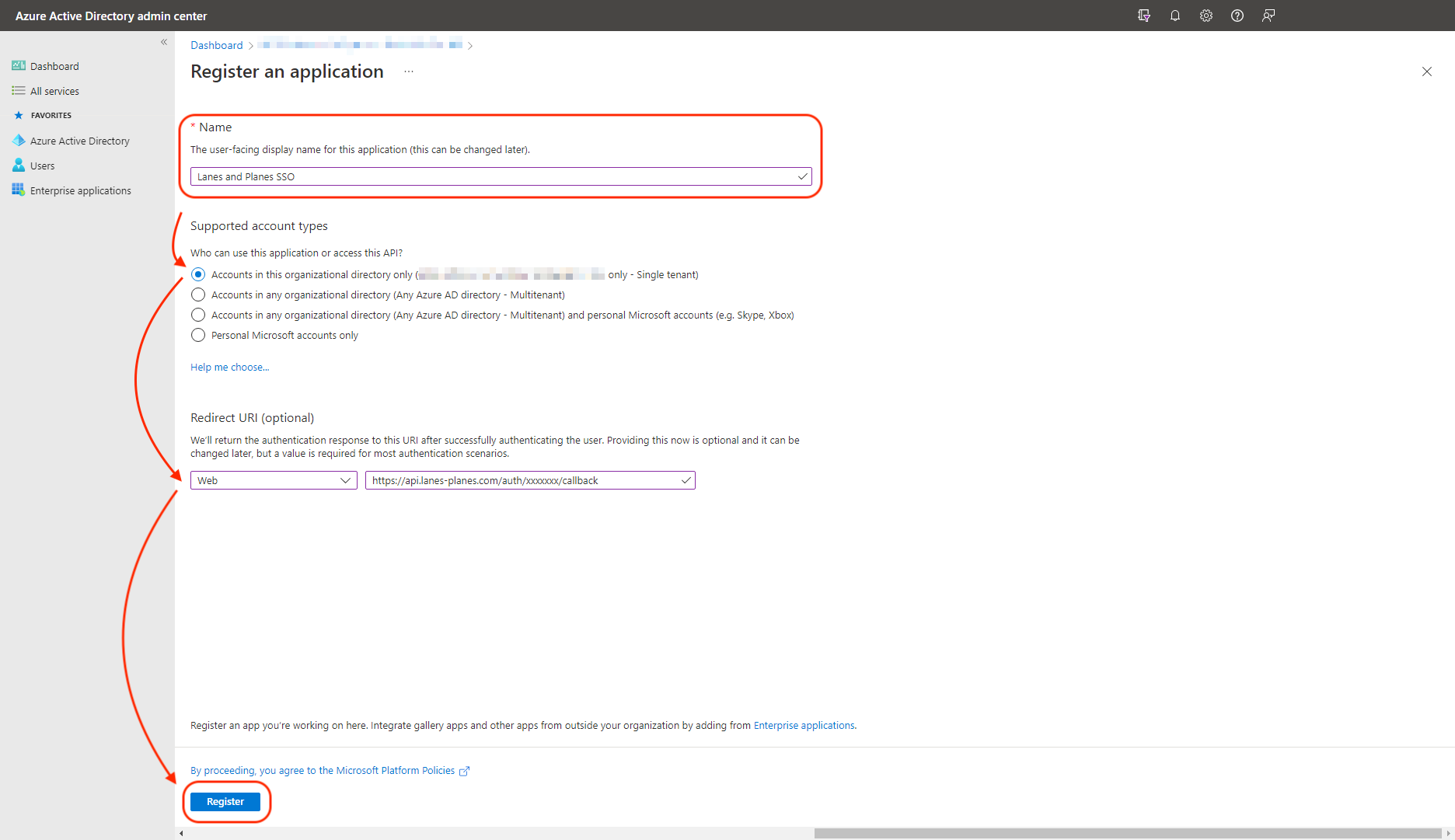Click the blurred tenant breadcrumb item
1455x840 pixels.
[x=360, y=44]
